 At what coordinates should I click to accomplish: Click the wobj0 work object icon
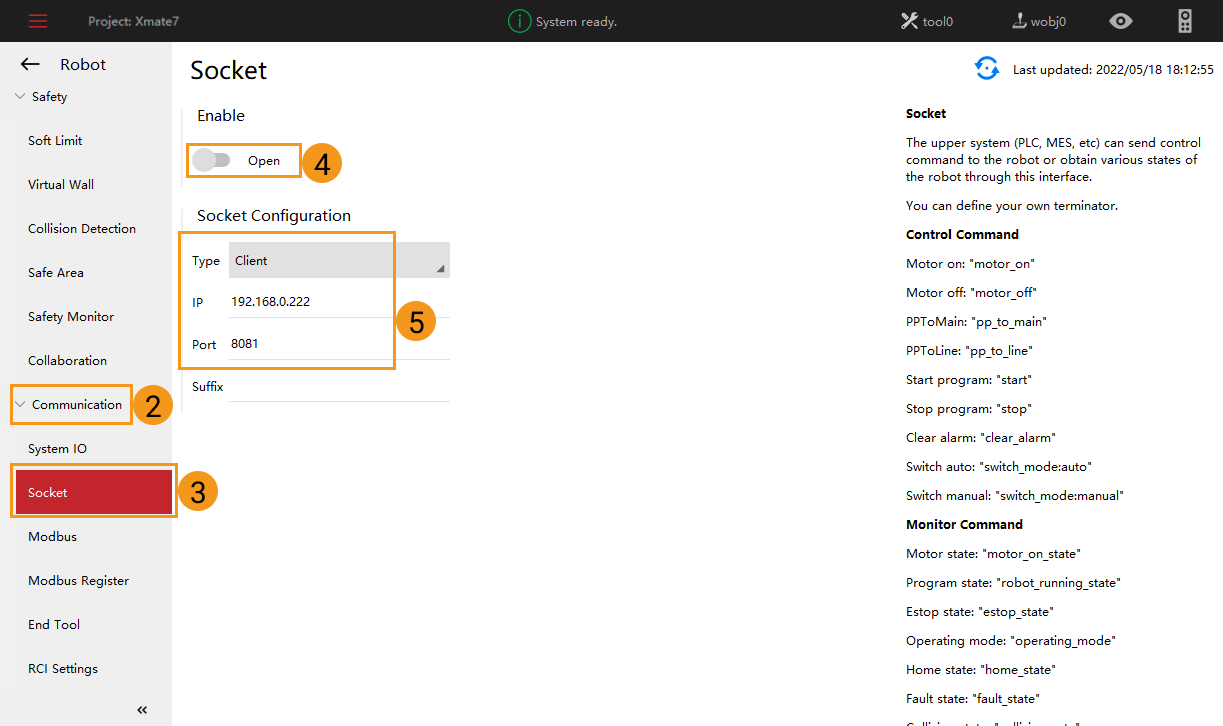[x=1019, y=20]
